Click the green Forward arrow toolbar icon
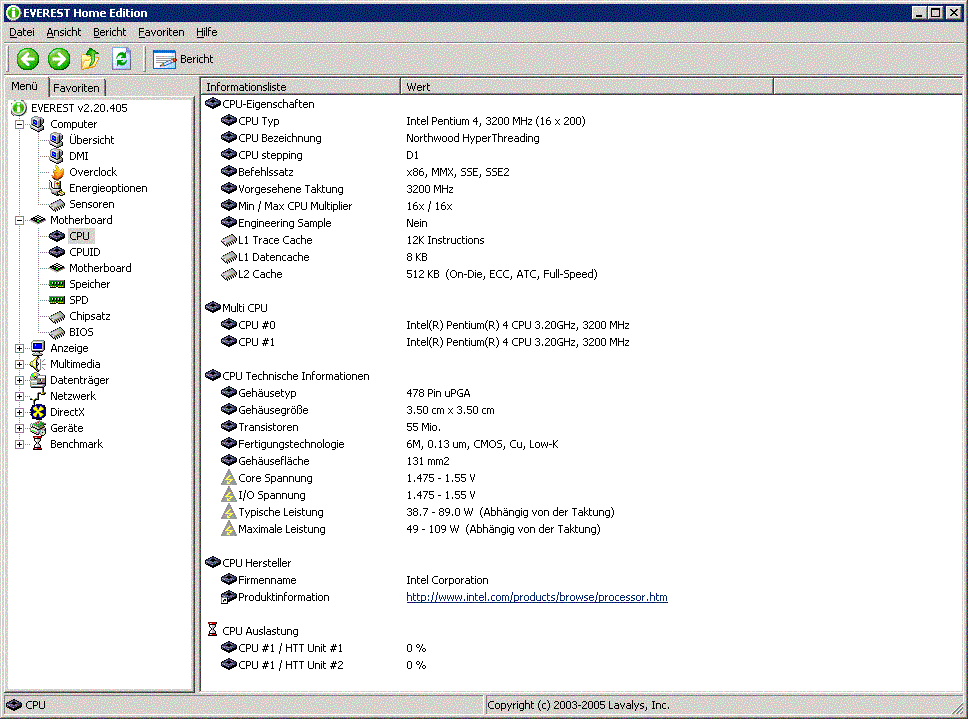968x719 pixels. coord(59,59)
